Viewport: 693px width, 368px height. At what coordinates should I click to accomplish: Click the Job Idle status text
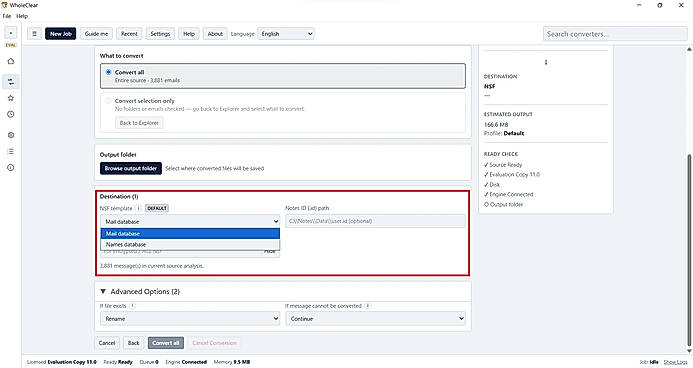pos(649,362)
